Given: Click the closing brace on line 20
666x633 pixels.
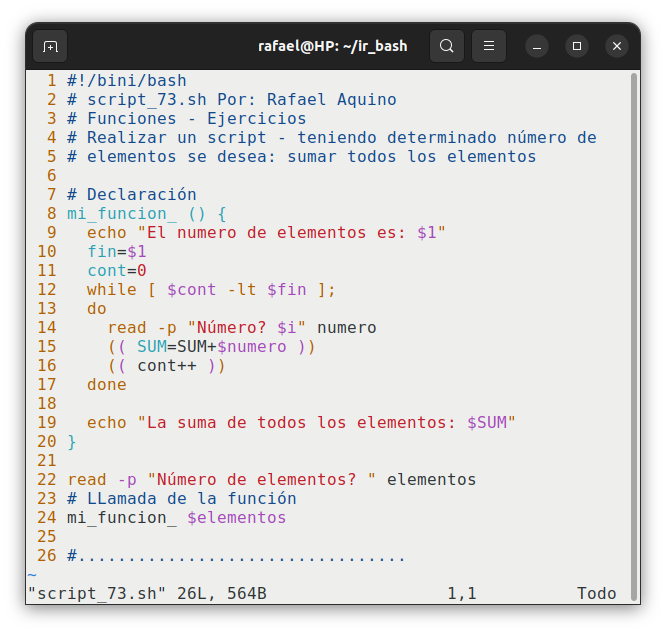Looking at the screenshot, I should click(72, 442).
